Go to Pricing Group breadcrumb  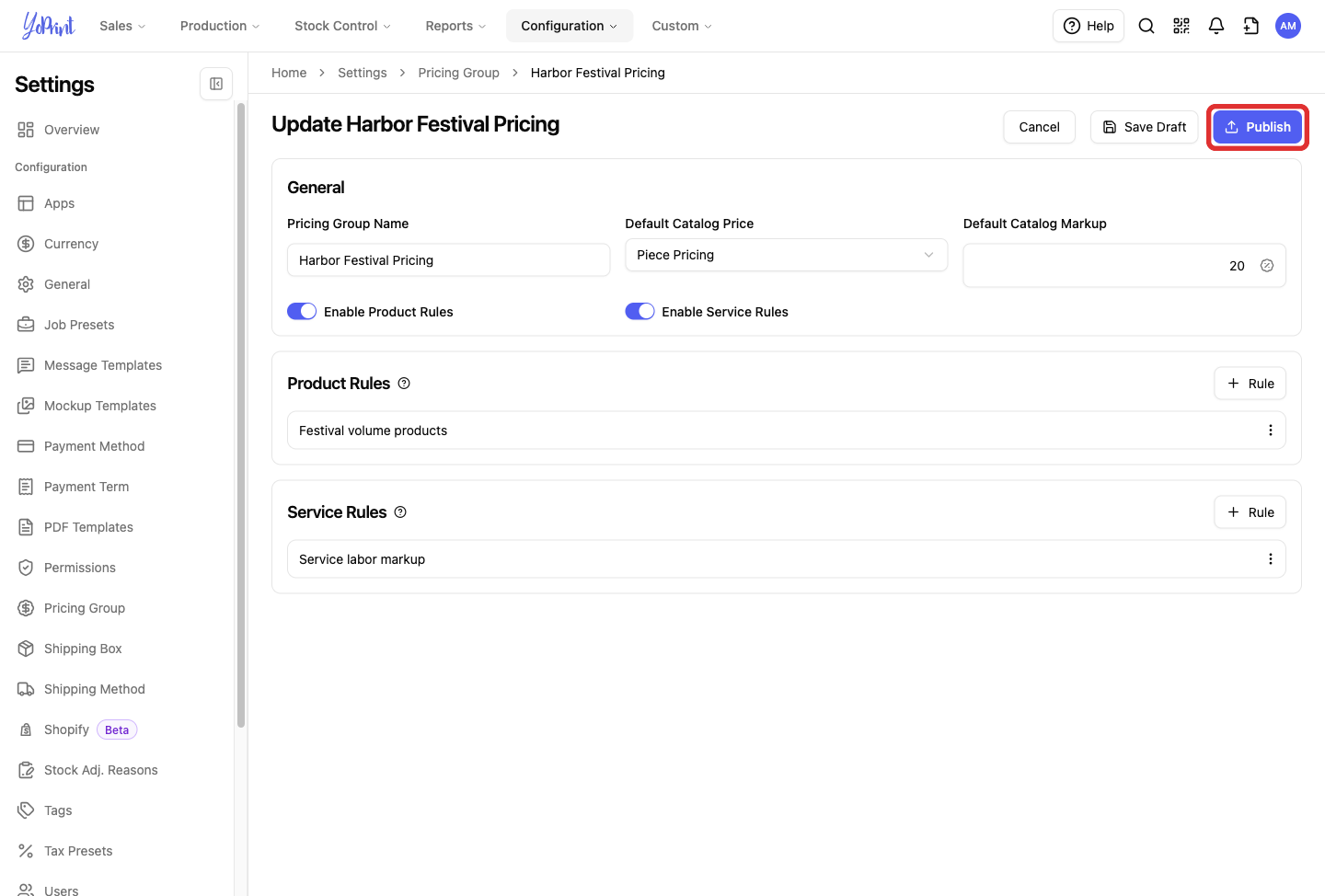[x=458, y=73]
